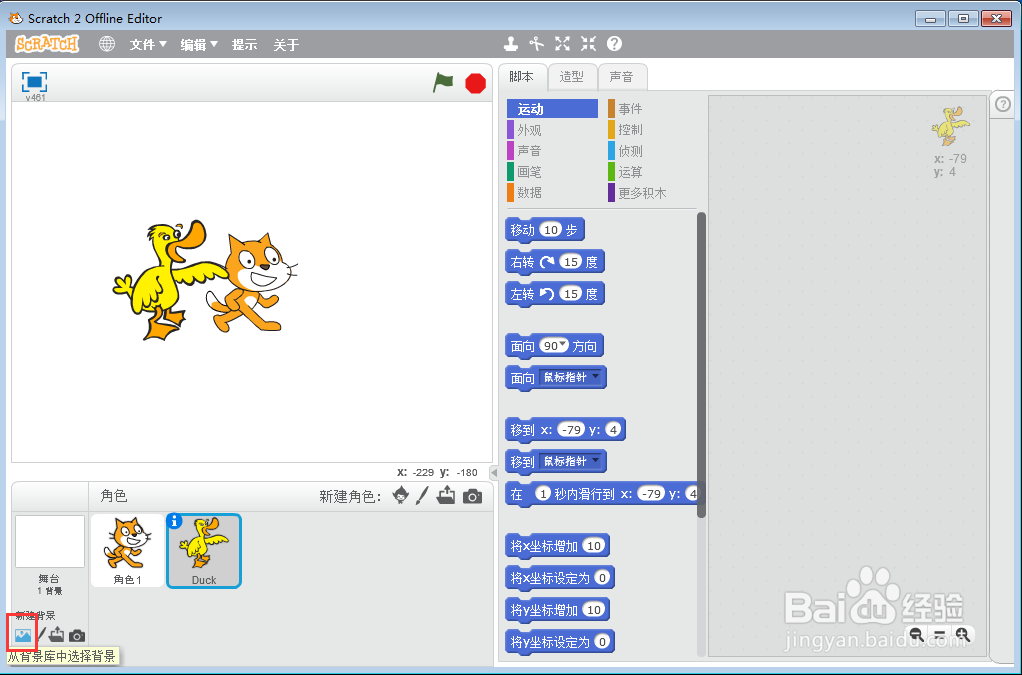Open the 文件 menu
1022x675 pixels.
(x=148, y=44)
